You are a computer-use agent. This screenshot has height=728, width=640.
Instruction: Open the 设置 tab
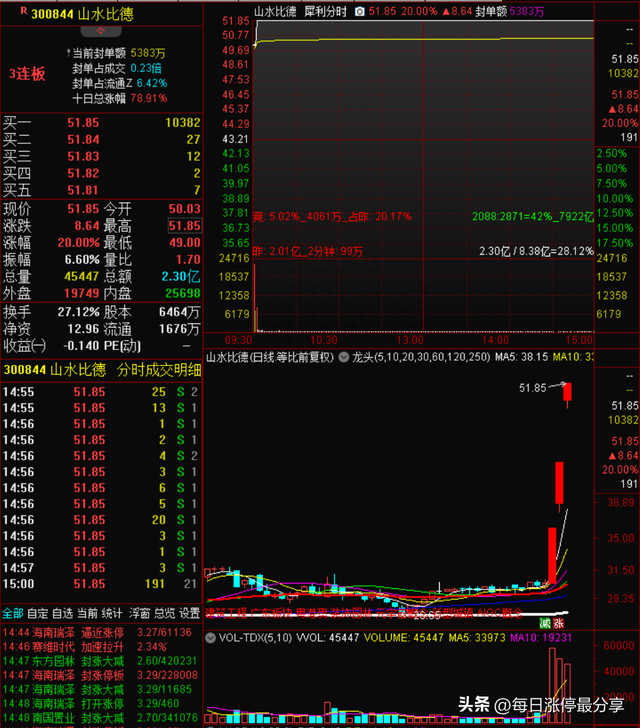coord(189,612)
